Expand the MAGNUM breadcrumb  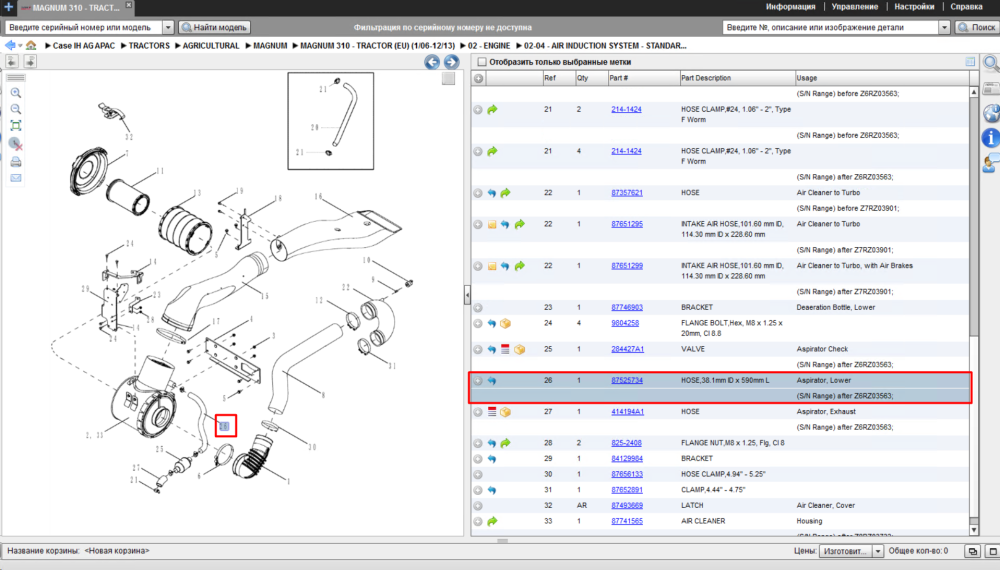[248, 46]
